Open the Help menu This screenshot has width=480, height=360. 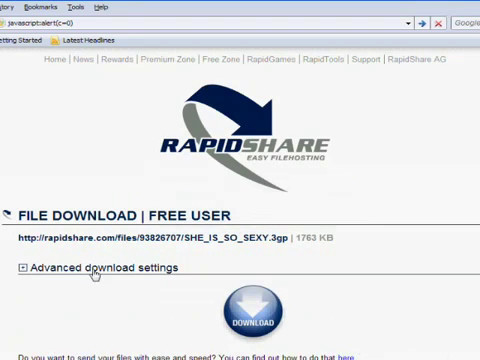pos(101,7)
